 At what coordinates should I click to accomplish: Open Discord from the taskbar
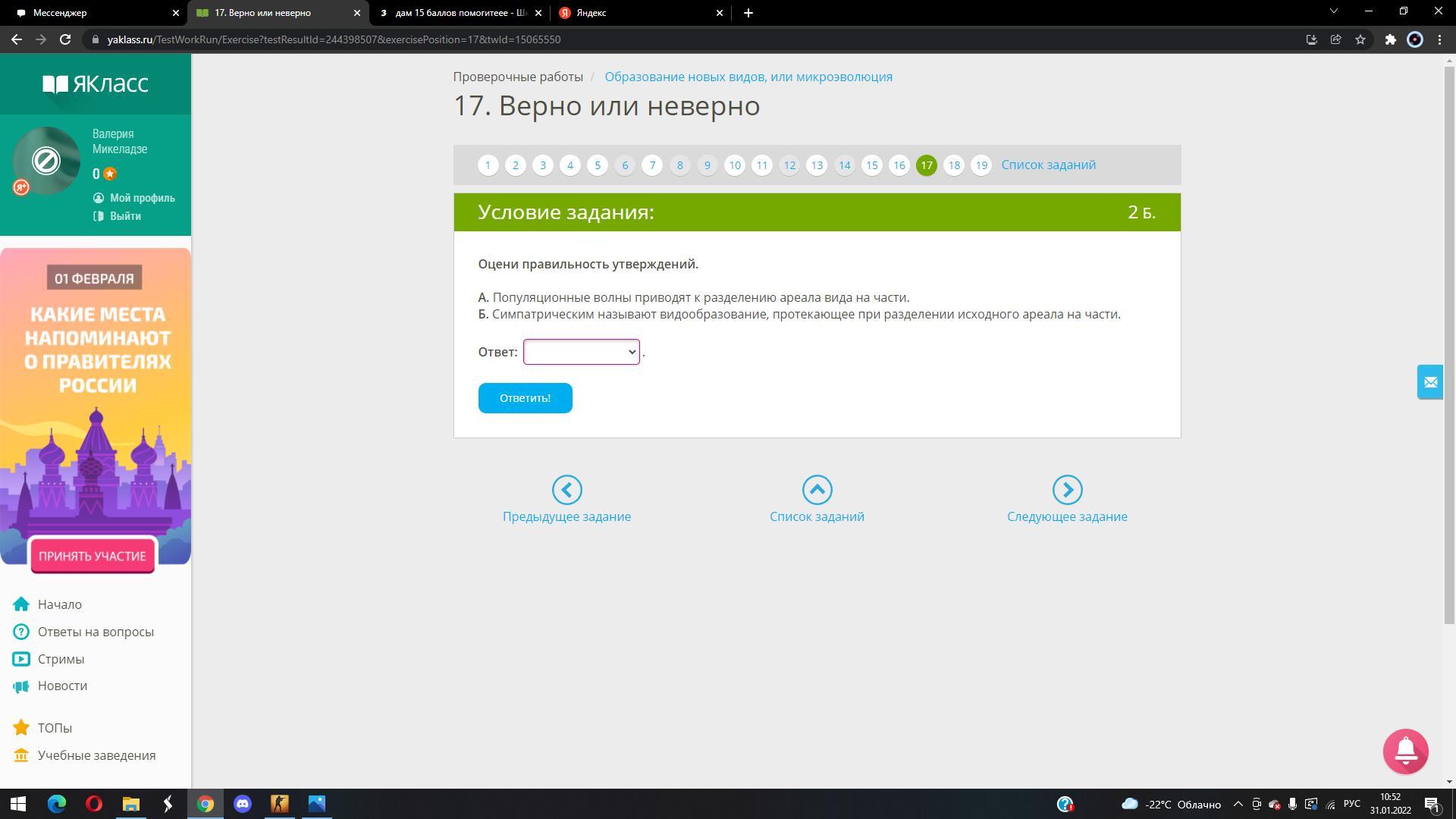(x=243, y=804)
